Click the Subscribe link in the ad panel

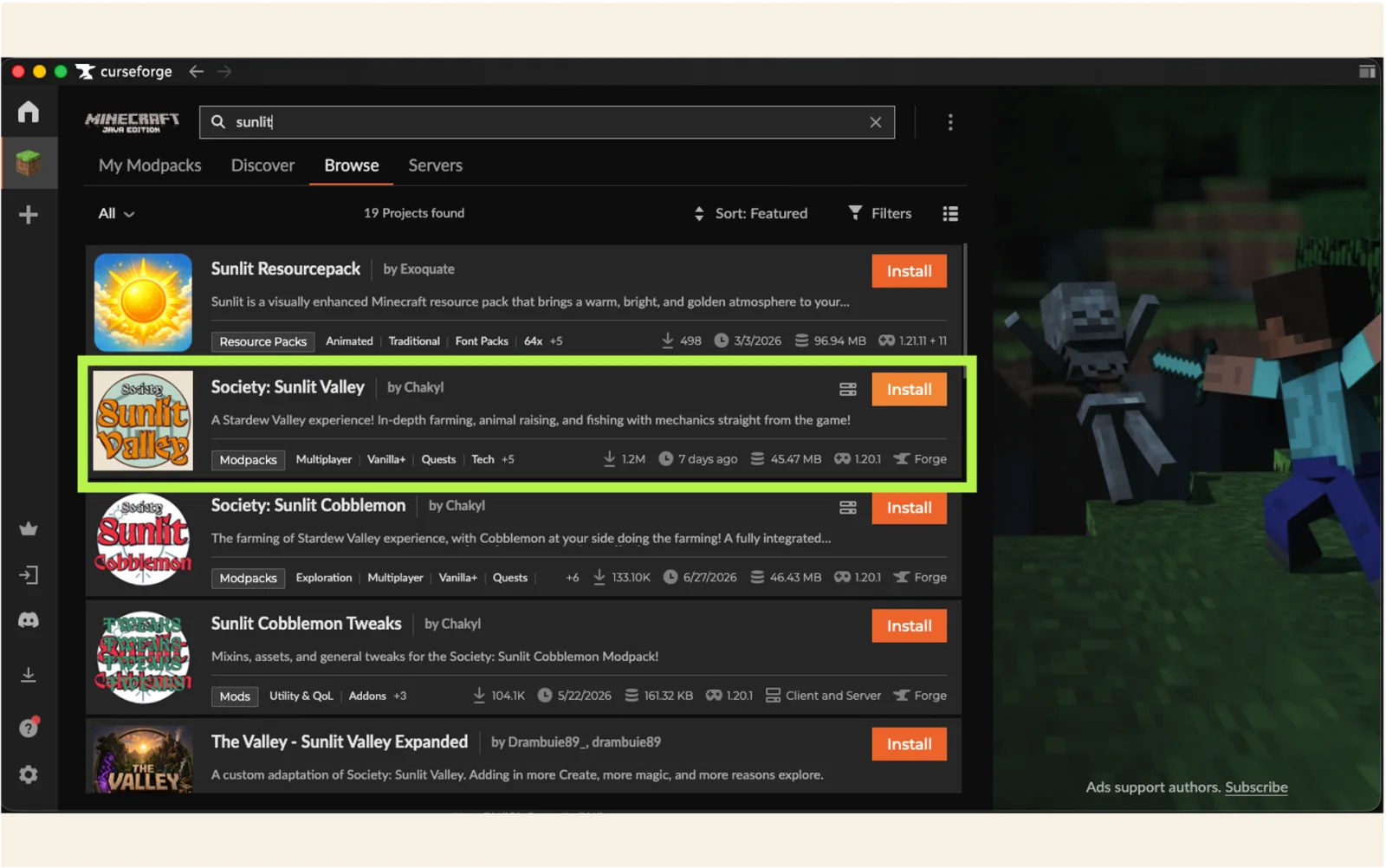(1256, 787)
